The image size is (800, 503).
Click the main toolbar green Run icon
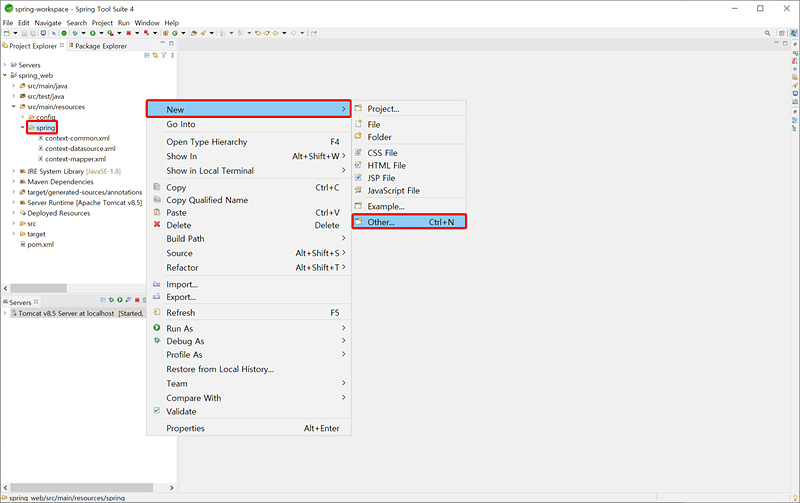click(92, 33)
